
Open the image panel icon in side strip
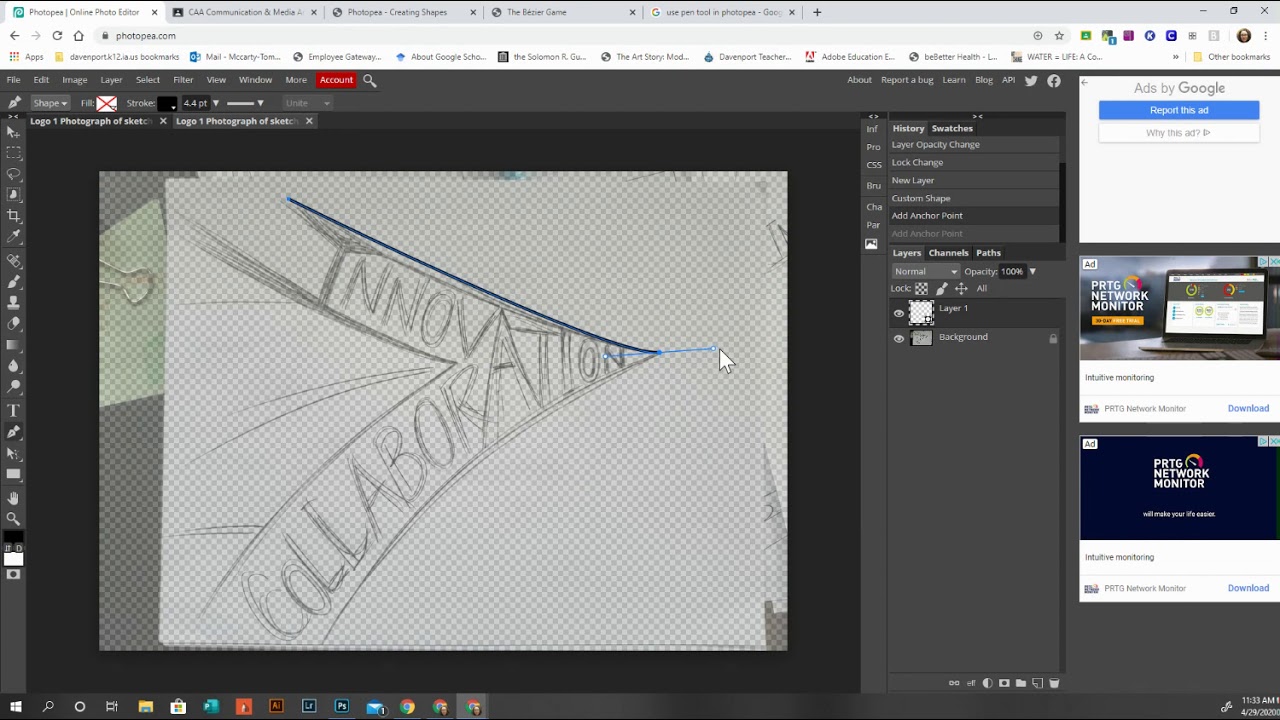pos(871,244)
